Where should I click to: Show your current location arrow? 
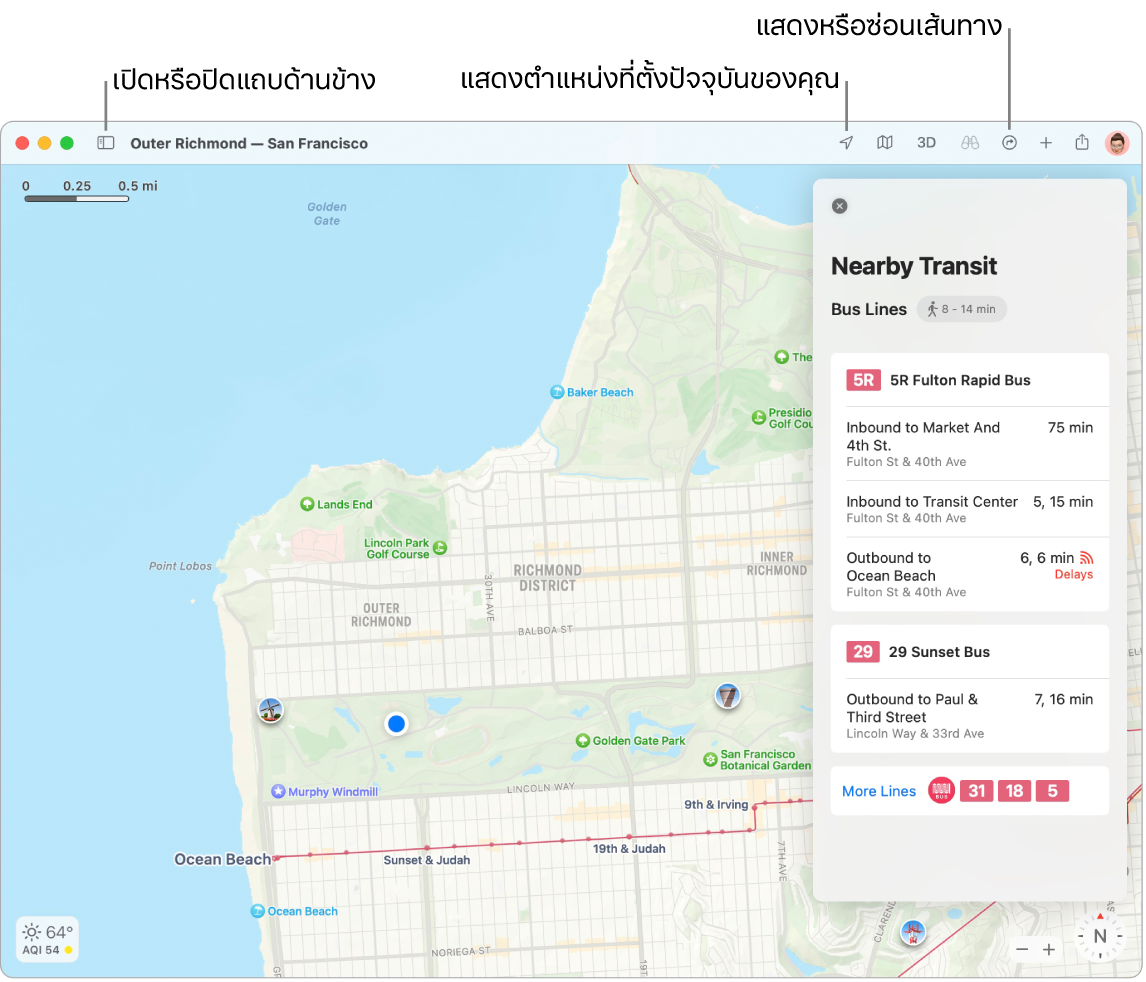pos(846,142)
